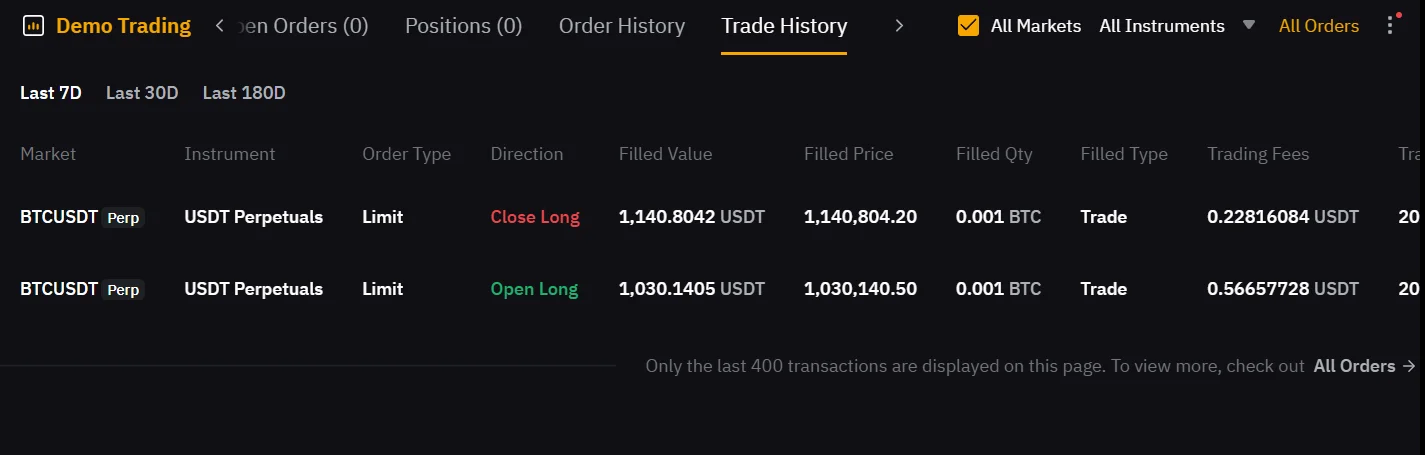Select the Trade History tab
Viewport: 1425px width, 455px height.
[784, 26]
